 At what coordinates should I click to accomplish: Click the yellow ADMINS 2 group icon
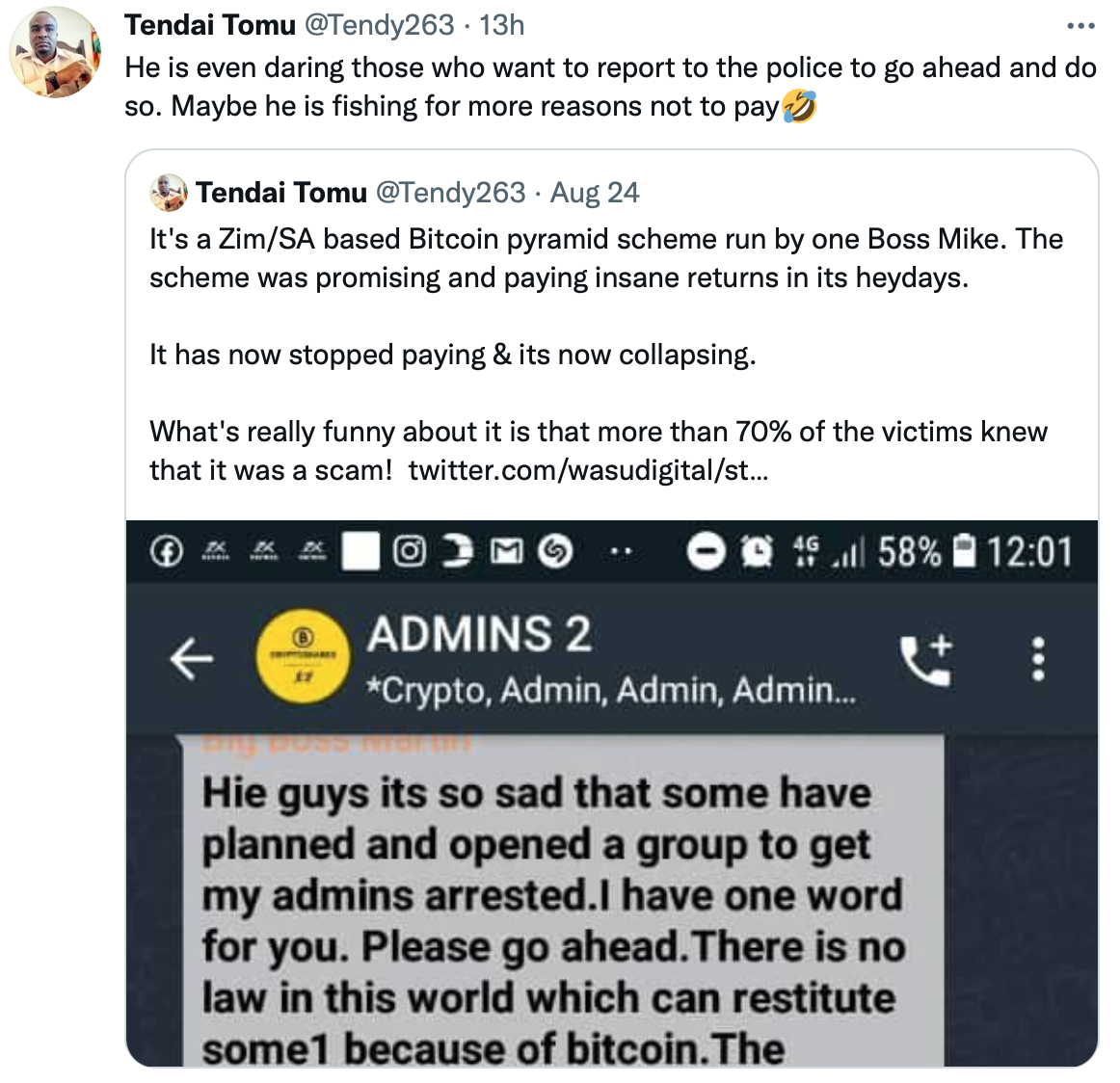click(303, 657)
